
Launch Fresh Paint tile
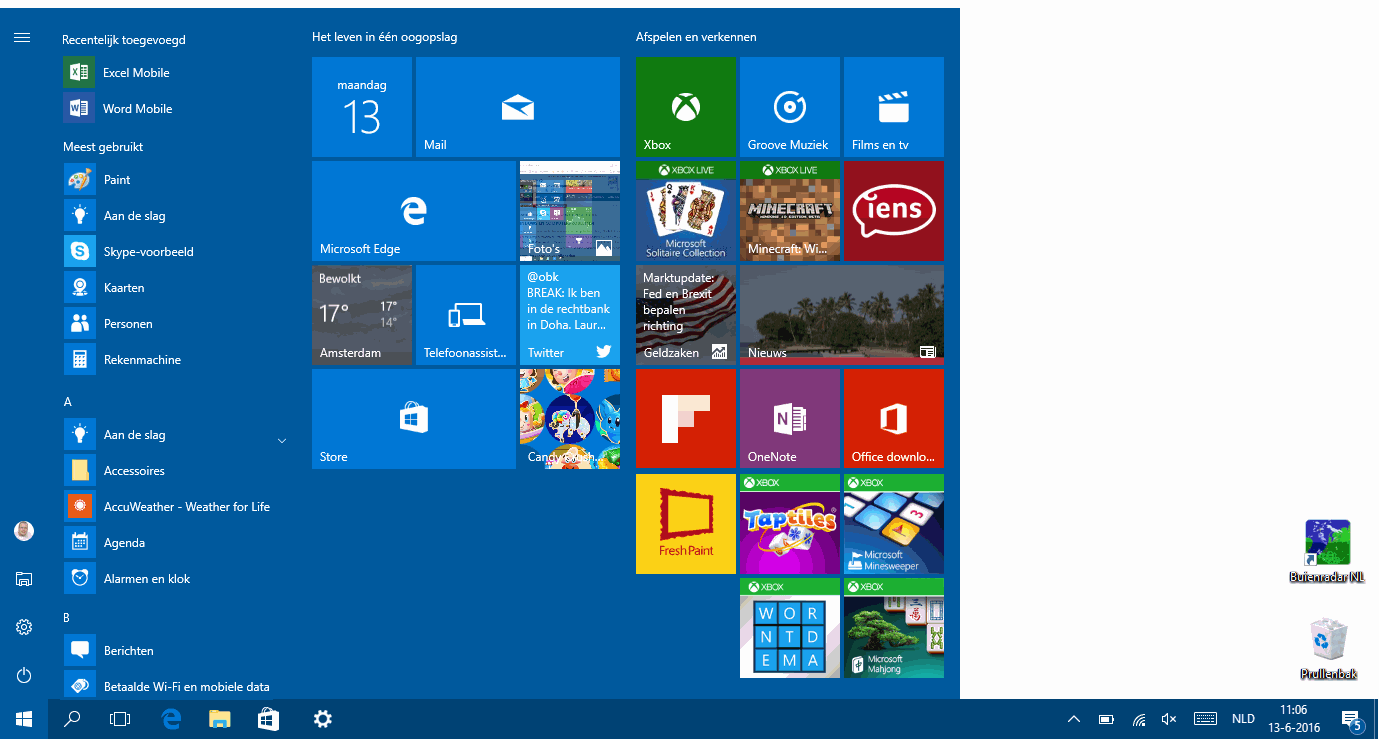pyautogui.click(x=686, y=524)
